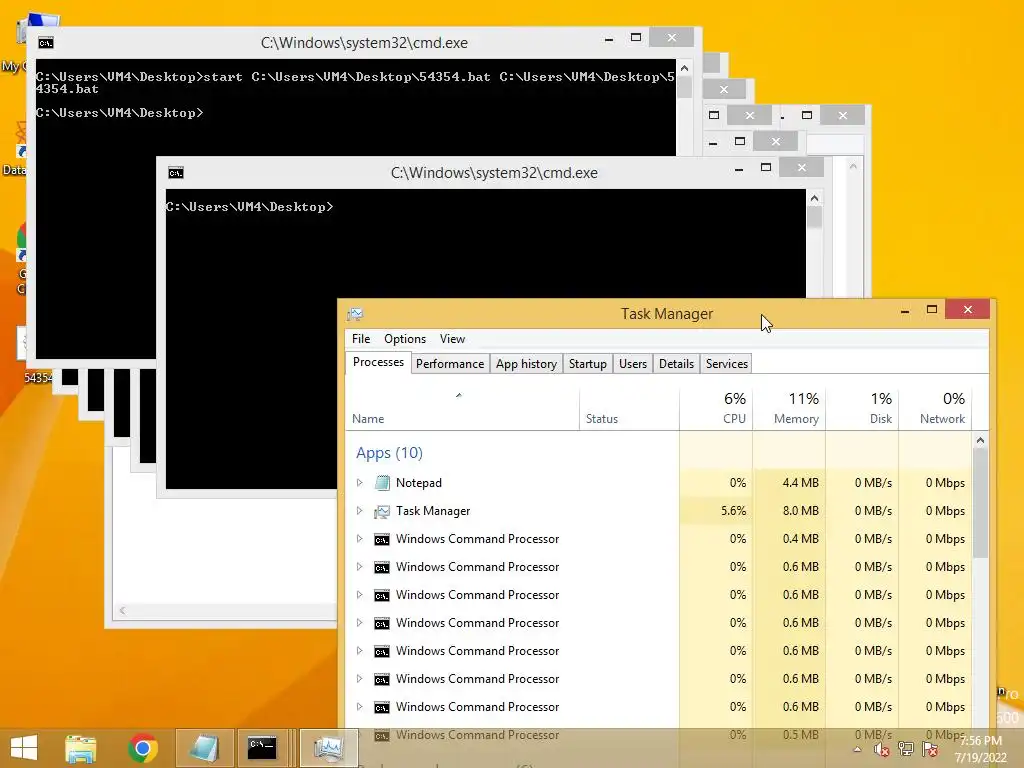1024x768 pixels.
Task: Click the scroll-up arrow in Task Manager list
Action: pyautogui.click(x=980, y=441)
